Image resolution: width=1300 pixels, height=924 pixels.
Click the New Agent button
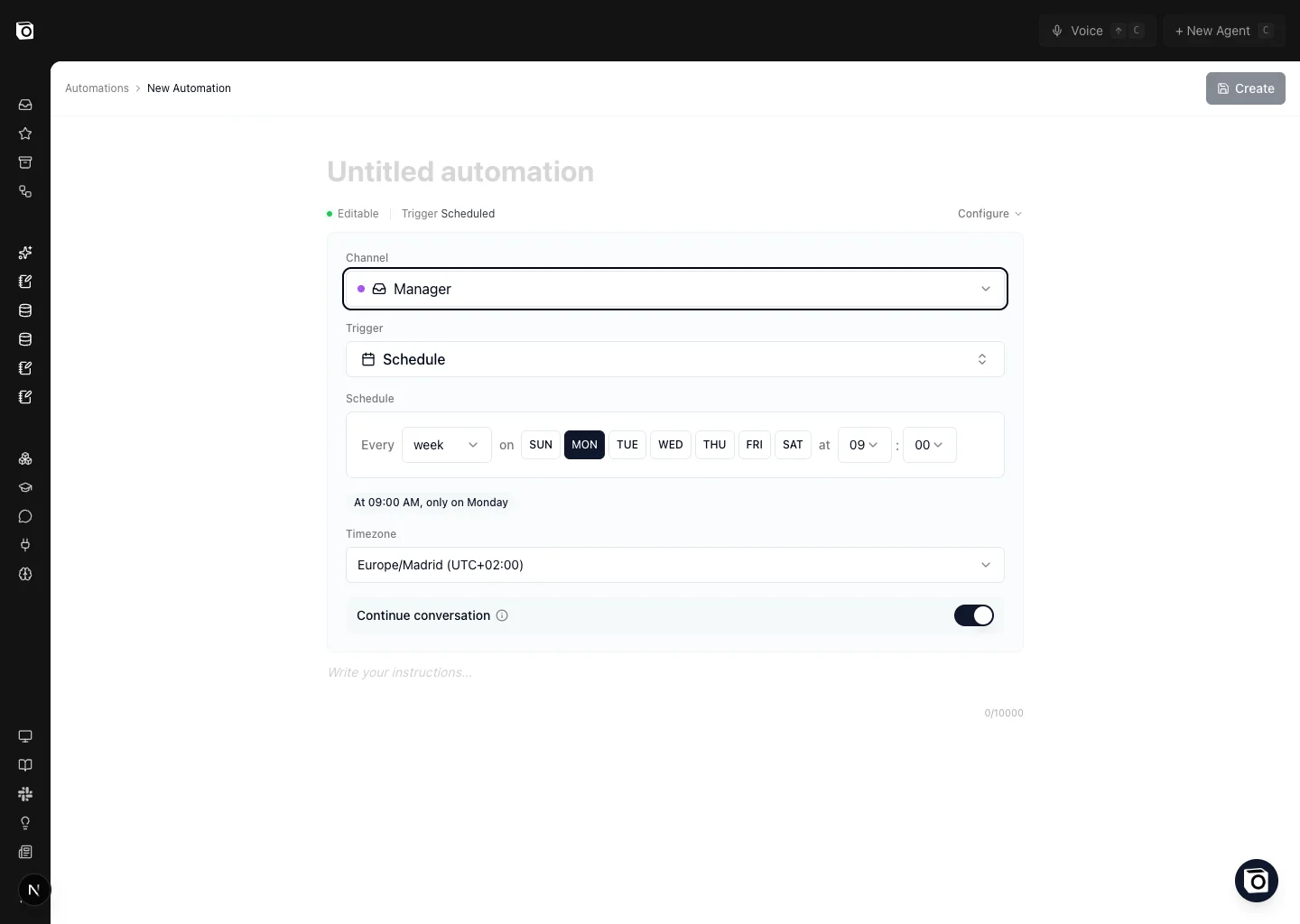(x=1224, y=31)
